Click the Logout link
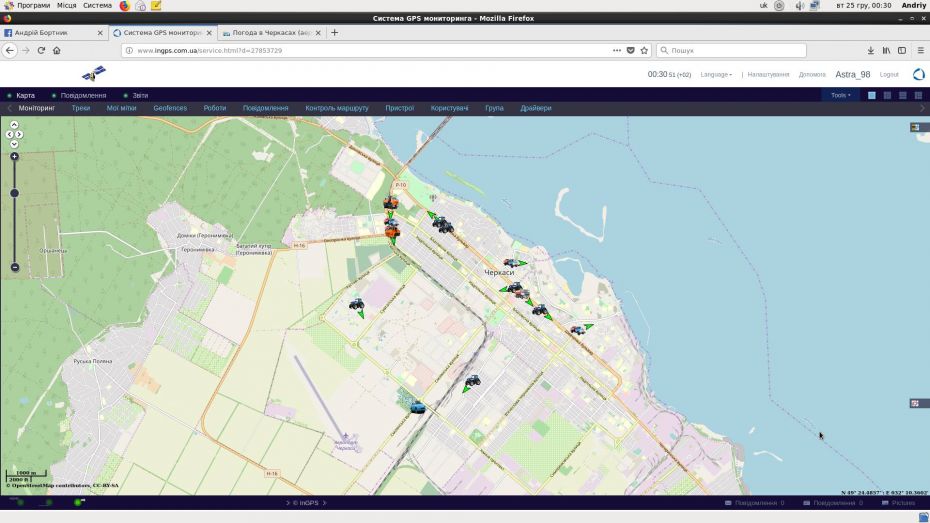 point(888,75)
